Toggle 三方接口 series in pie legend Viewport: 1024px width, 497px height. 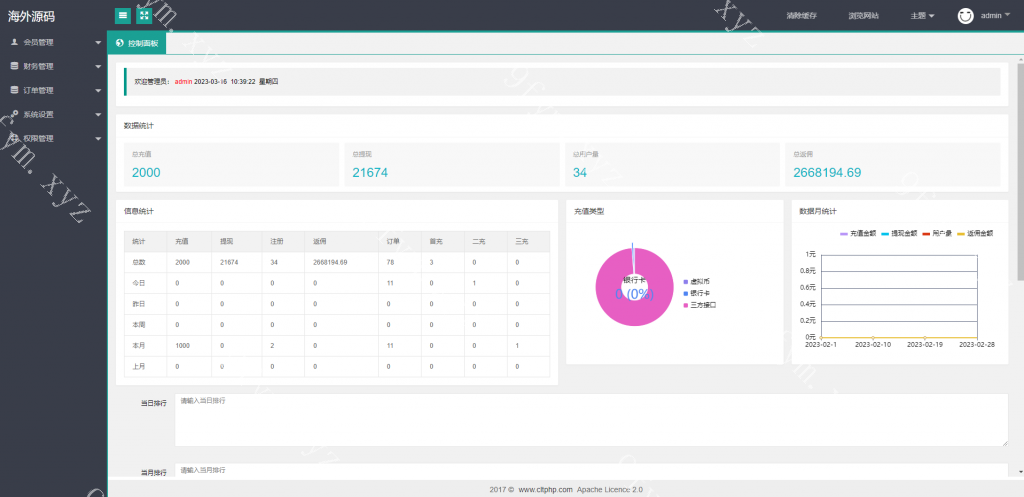pyautogui.click(x=700, y=305)
